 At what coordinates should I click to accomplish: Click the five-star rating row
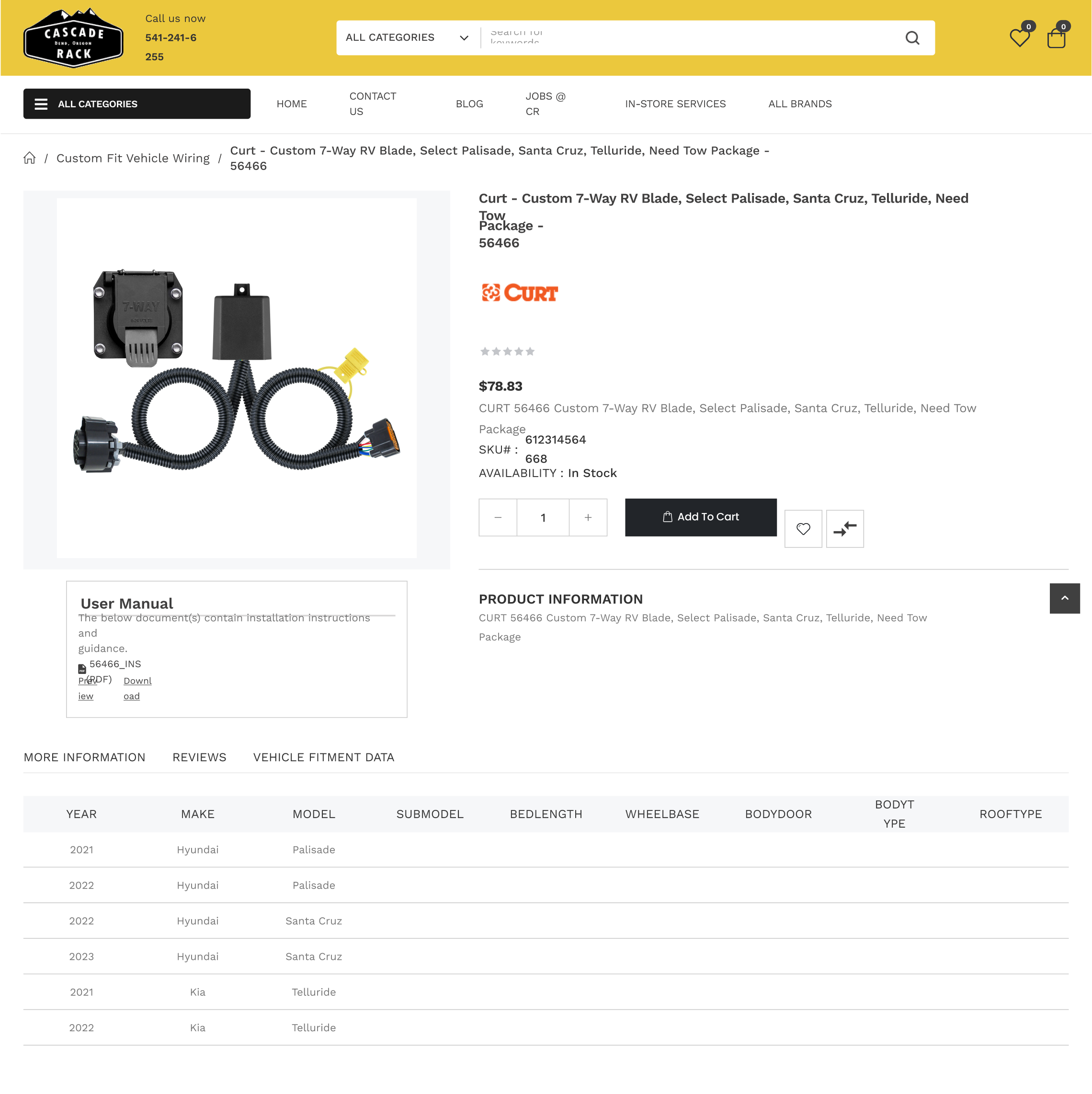coord(507,352)
